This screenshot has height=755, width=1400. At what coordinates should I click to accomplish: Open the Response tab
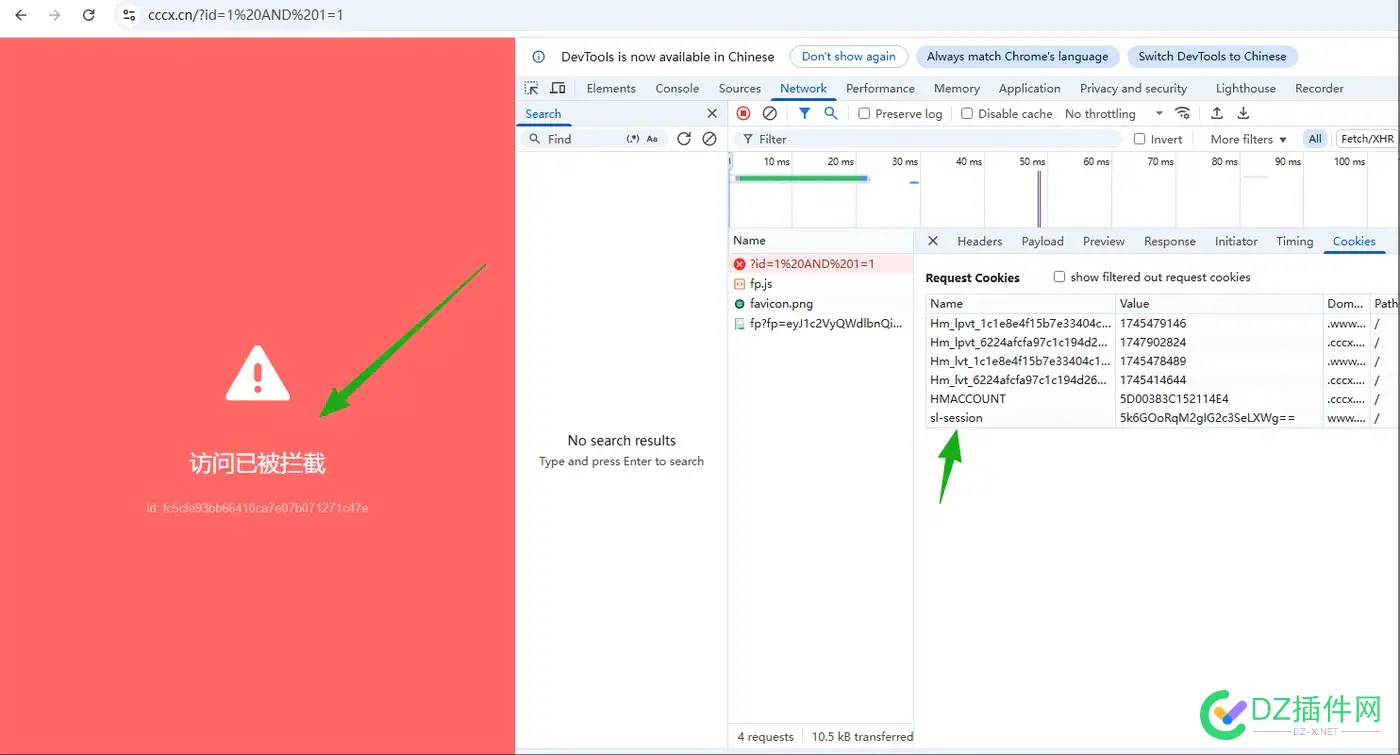[x=1170, y=241]
